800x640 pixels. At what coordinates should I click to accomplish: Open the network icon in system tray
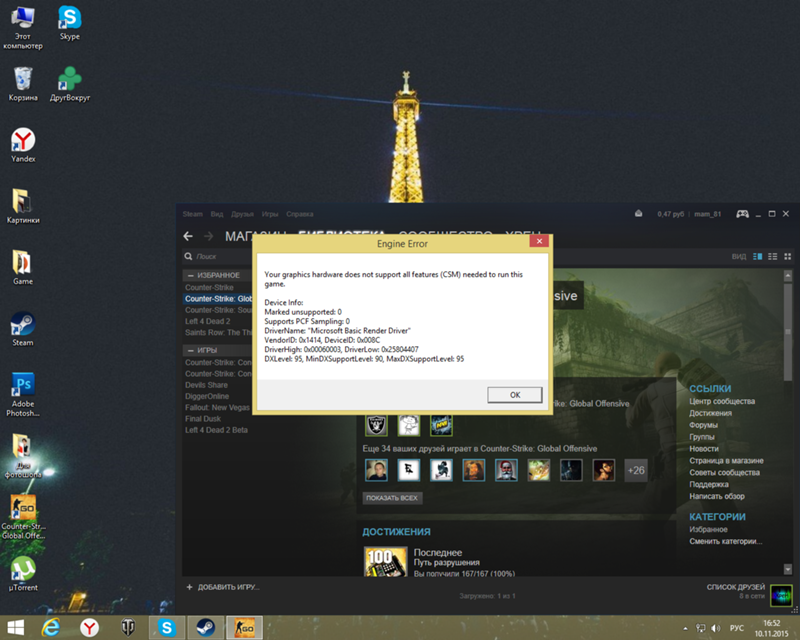701,628
